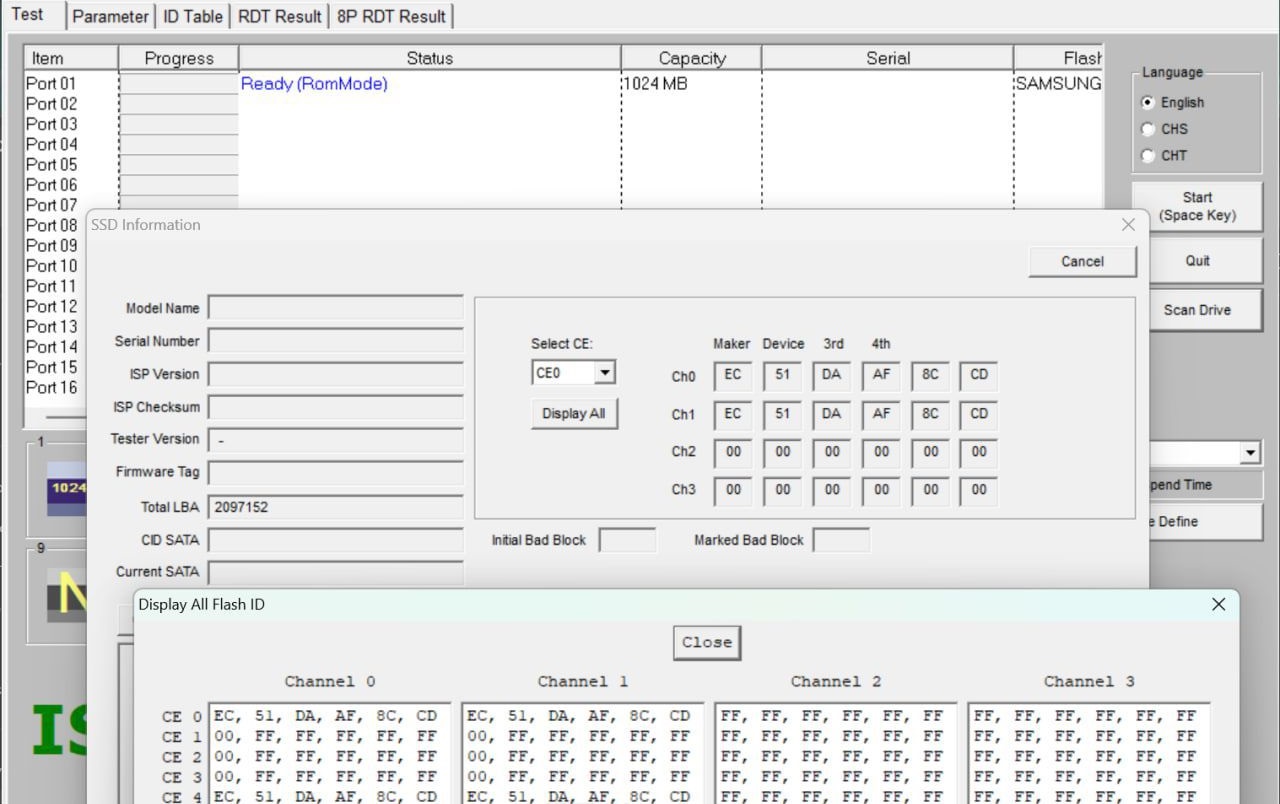
Task: Click Ch0 last byte field CD
Action: [x=979, y=375]
